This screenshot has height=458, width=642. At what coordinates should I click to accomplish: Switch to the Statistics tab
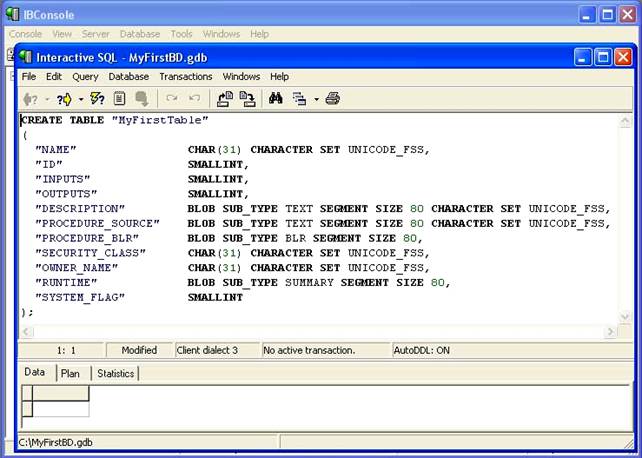coord(116,373)
